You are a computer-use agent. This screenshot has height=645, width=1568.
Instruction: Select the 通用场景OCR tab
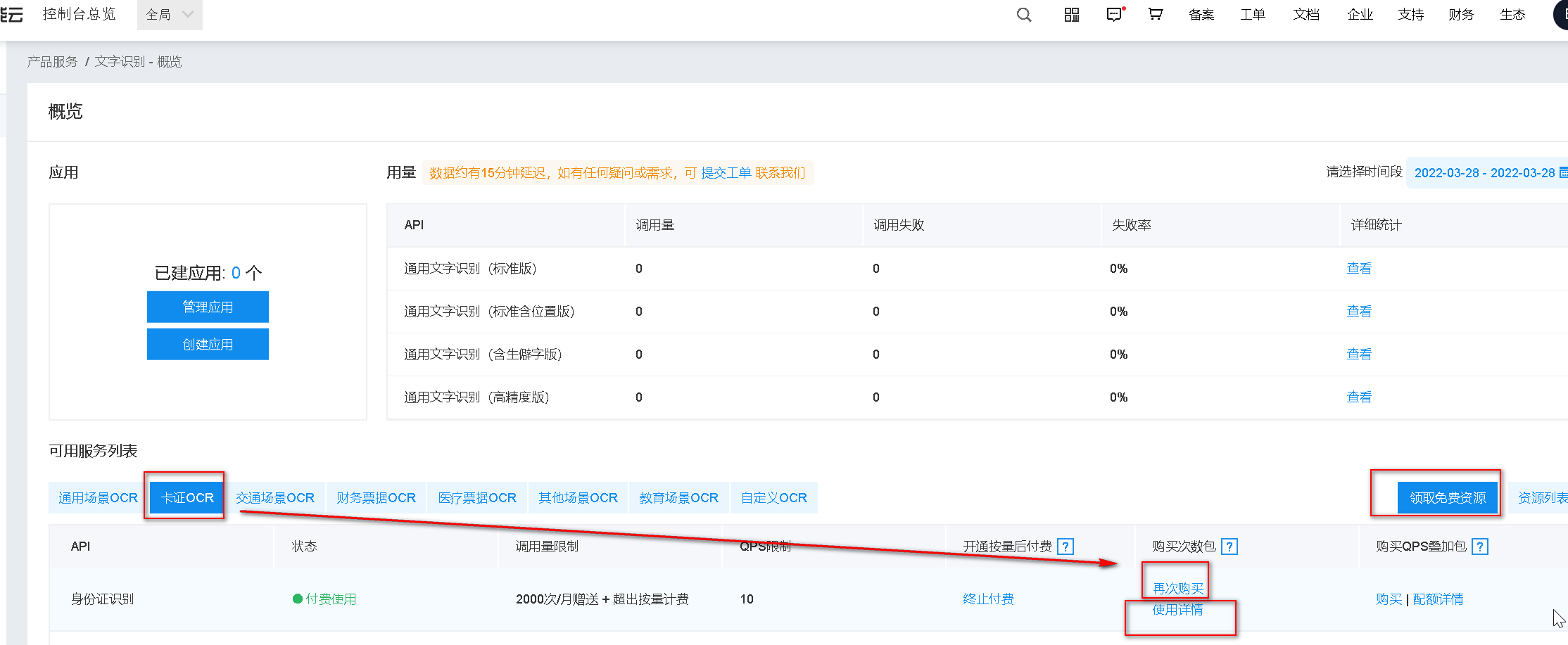tap(98, 498)
